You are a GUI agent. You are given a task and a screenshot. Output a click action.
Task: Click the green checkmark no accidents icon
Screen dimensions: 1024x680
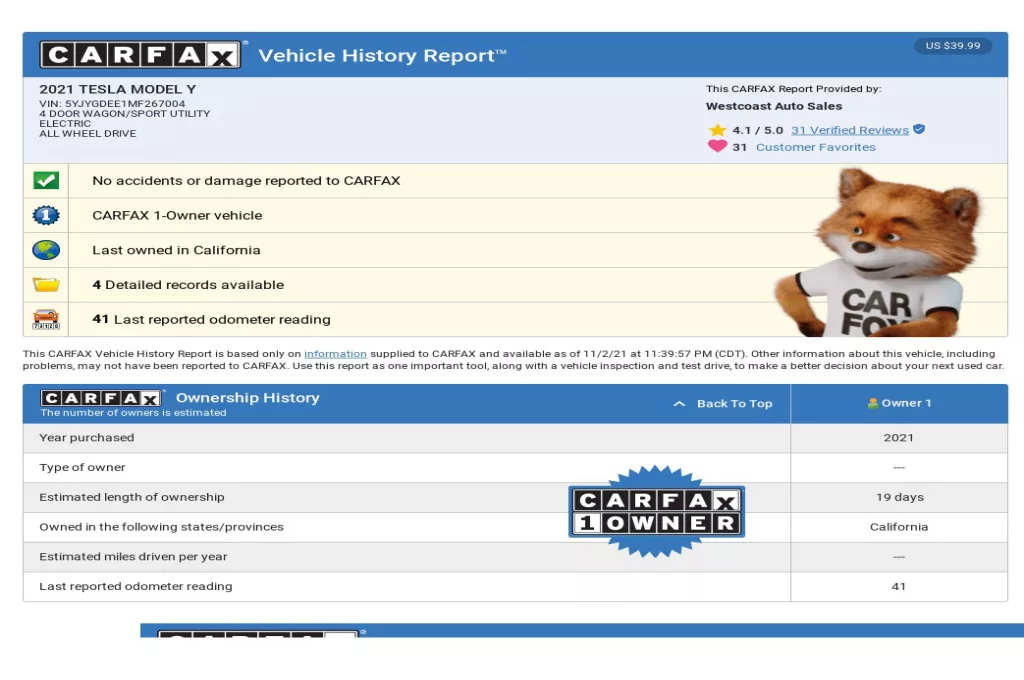(46, 181)
